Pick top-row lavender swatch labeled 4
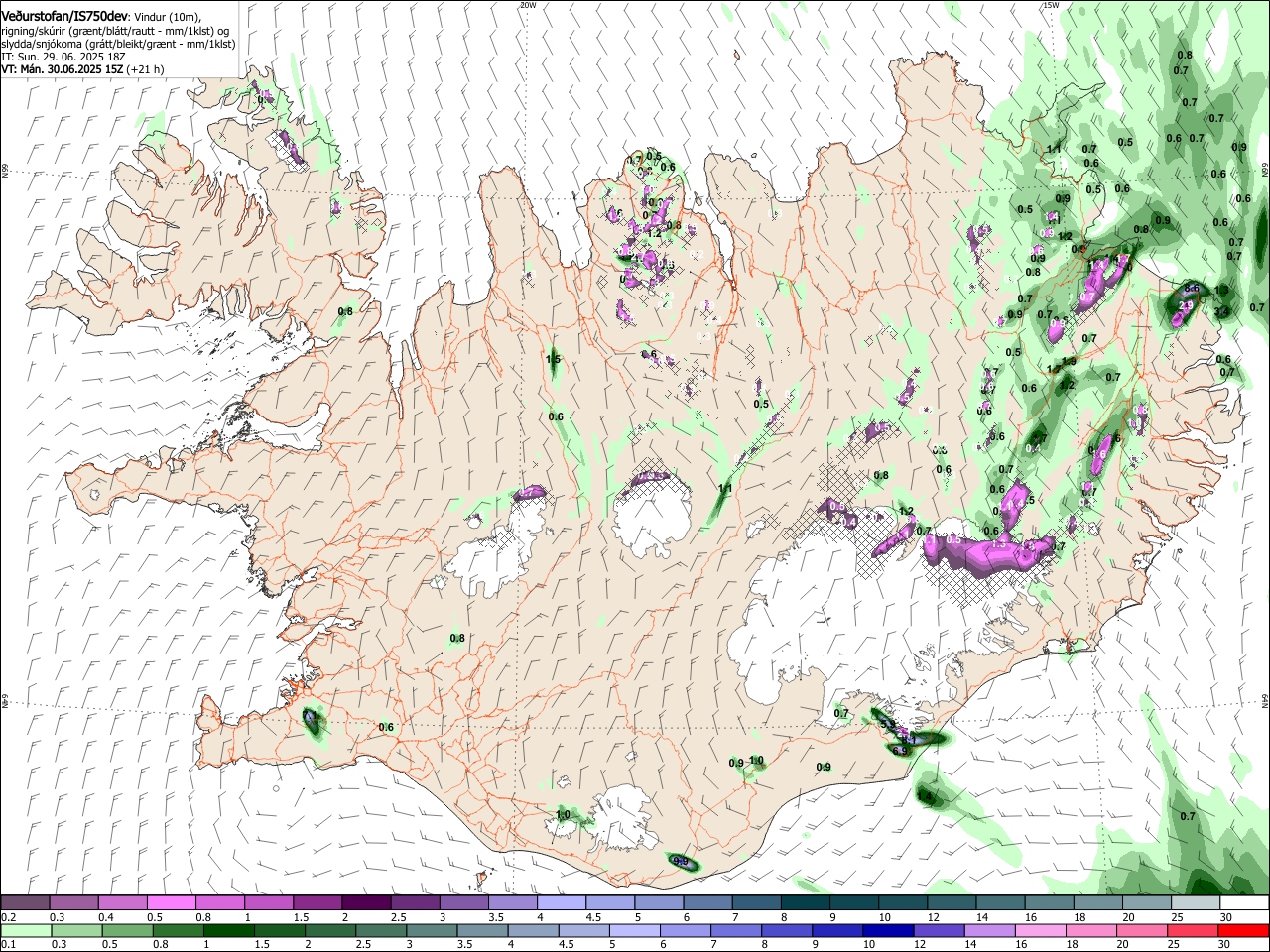The image size is (1270, 952). coord(560,903)
